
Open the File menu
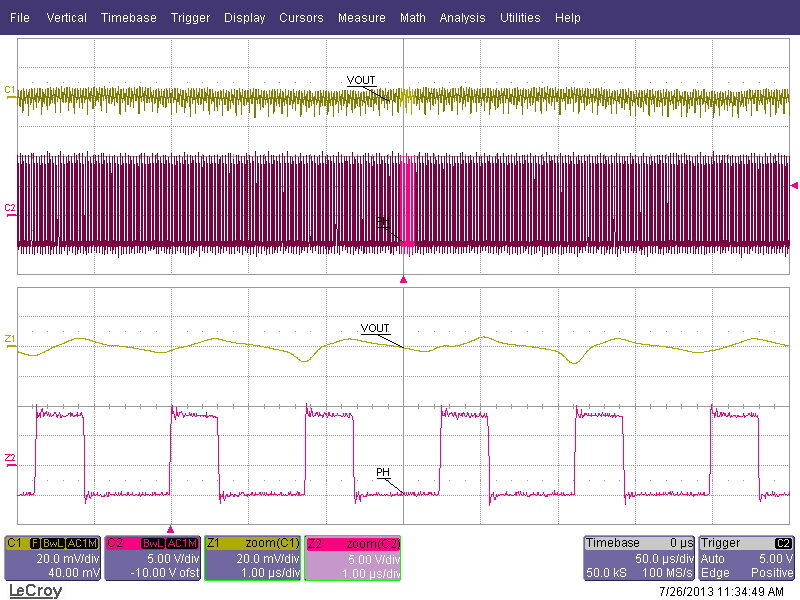pos(21,18)
